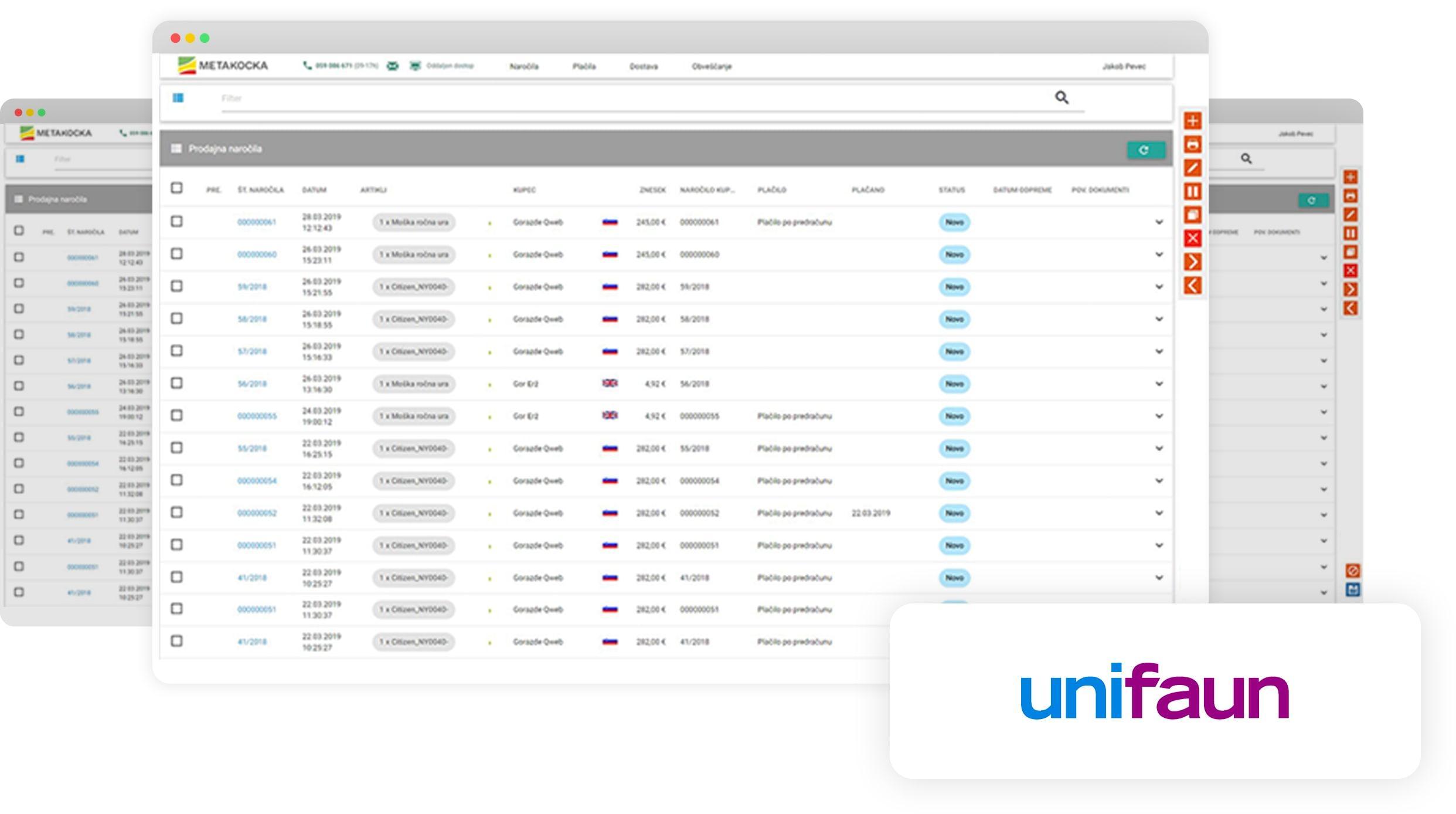Click the orange copy document icon in front window
1456x814 pixels.
pos(1192,215)
